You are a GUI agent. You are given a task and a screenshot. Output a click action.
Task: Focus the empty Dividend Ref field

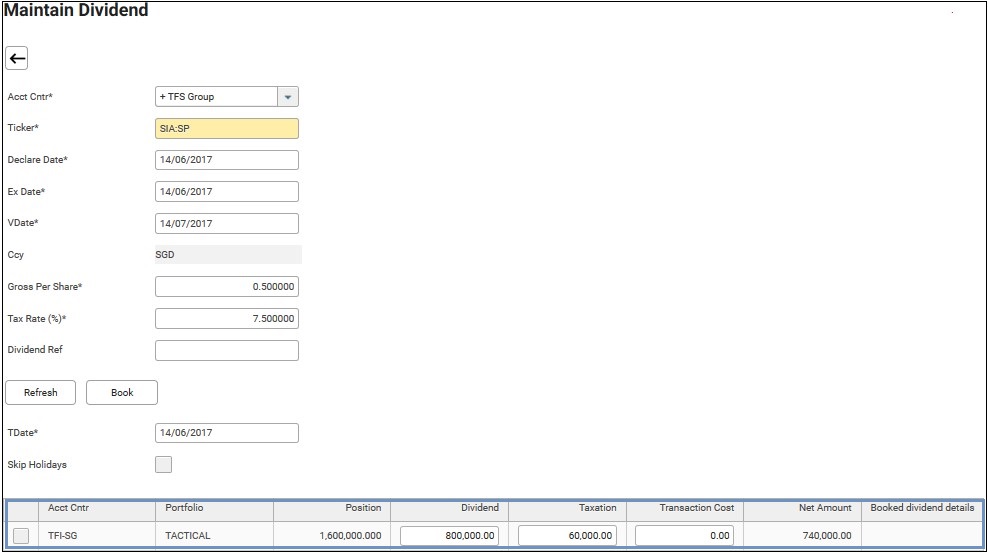tap(227, 350)
